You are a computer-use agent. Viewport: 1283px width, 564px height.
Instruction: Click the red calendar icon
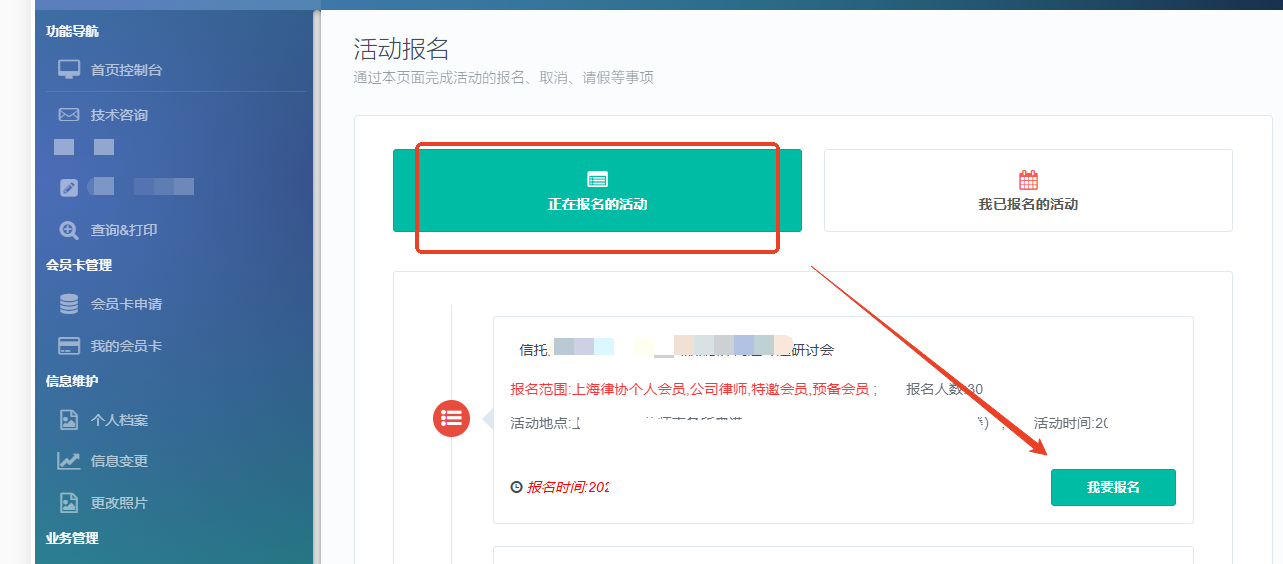(1028, 180)
